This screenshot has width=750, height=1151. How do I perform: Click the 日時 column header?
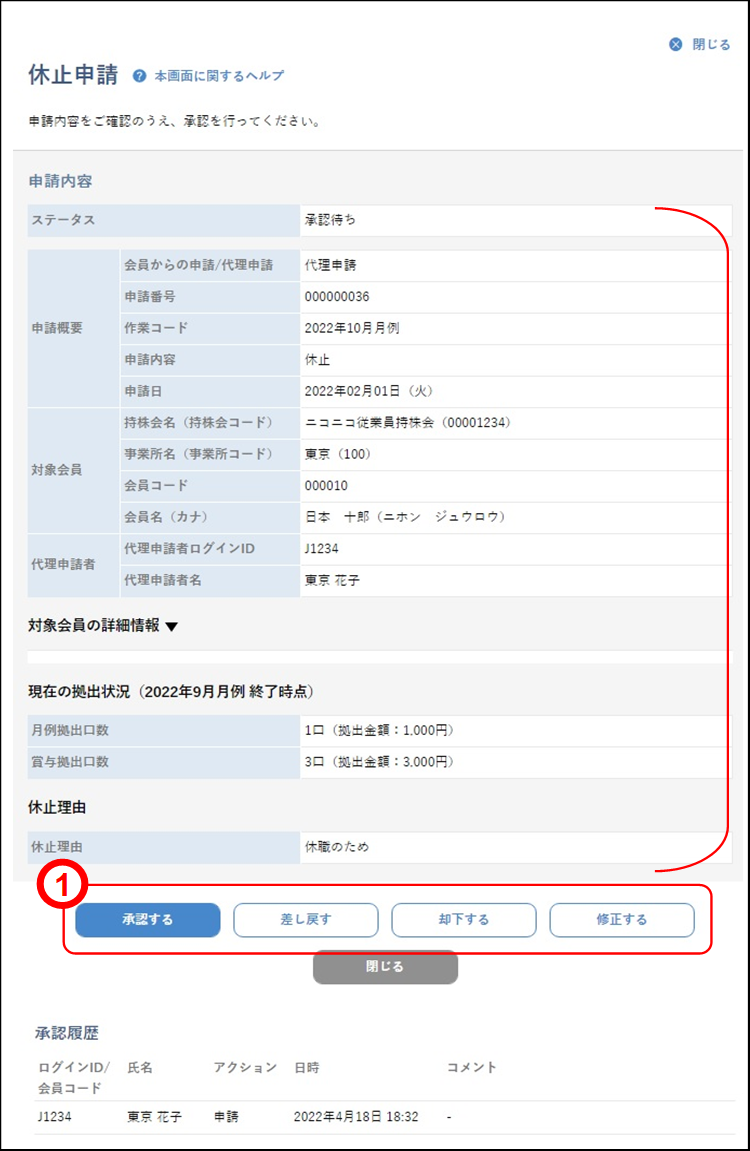tap(307, 1067)
